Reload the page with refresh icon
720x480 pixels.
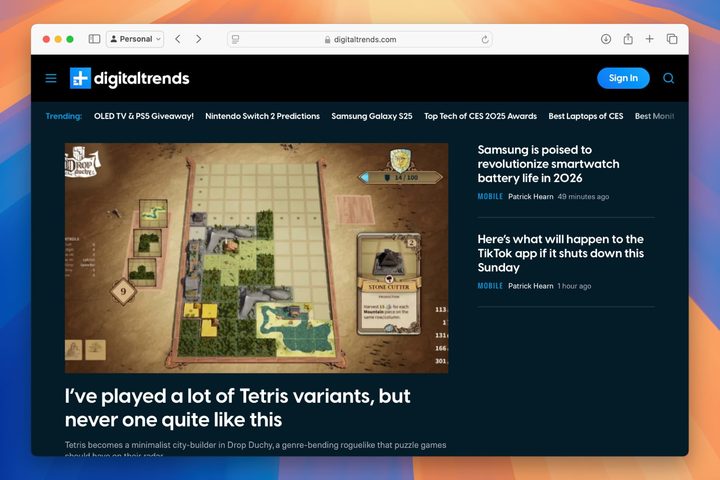(485, 40)
